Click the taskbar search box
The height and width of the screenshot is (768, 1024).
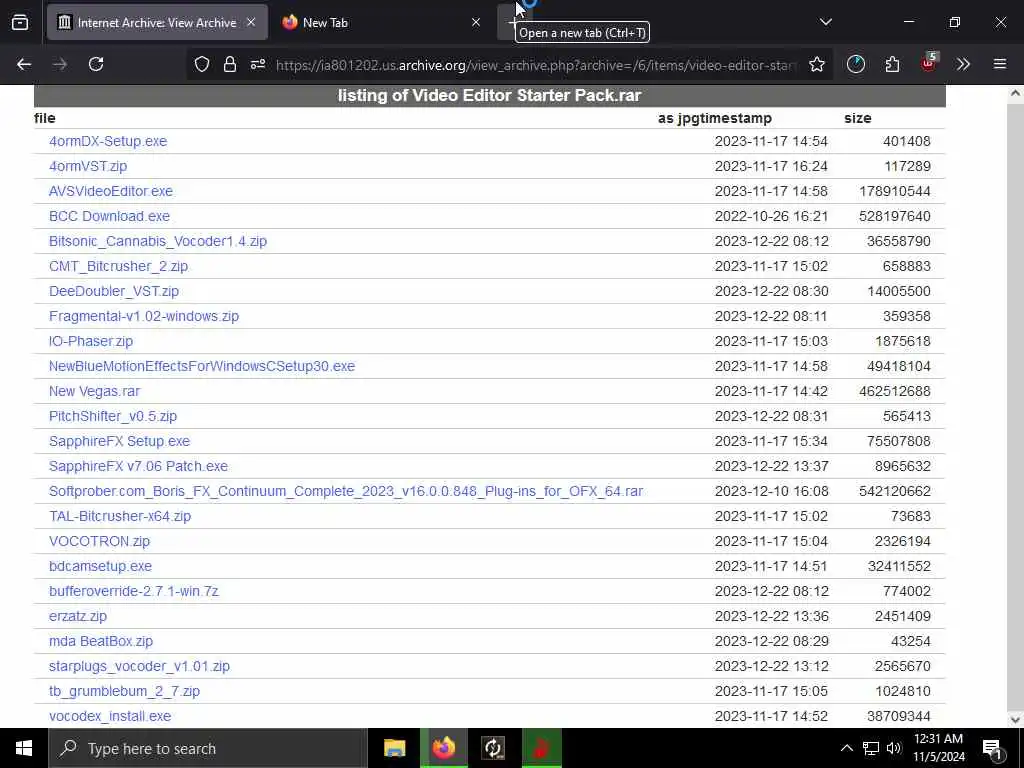[208, 748]
